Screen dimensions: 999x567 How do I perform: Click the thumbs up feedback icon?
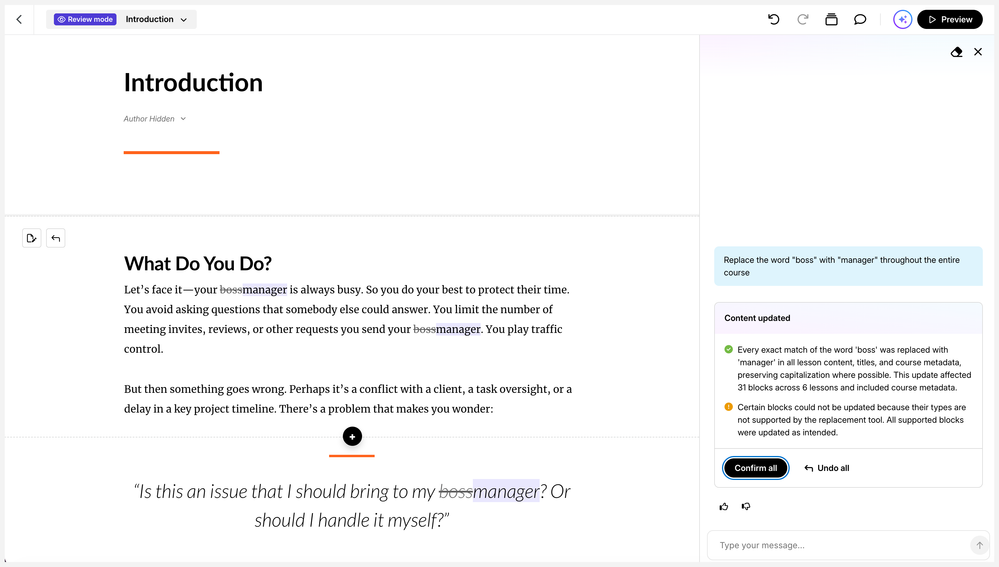[x=724, y=506]
